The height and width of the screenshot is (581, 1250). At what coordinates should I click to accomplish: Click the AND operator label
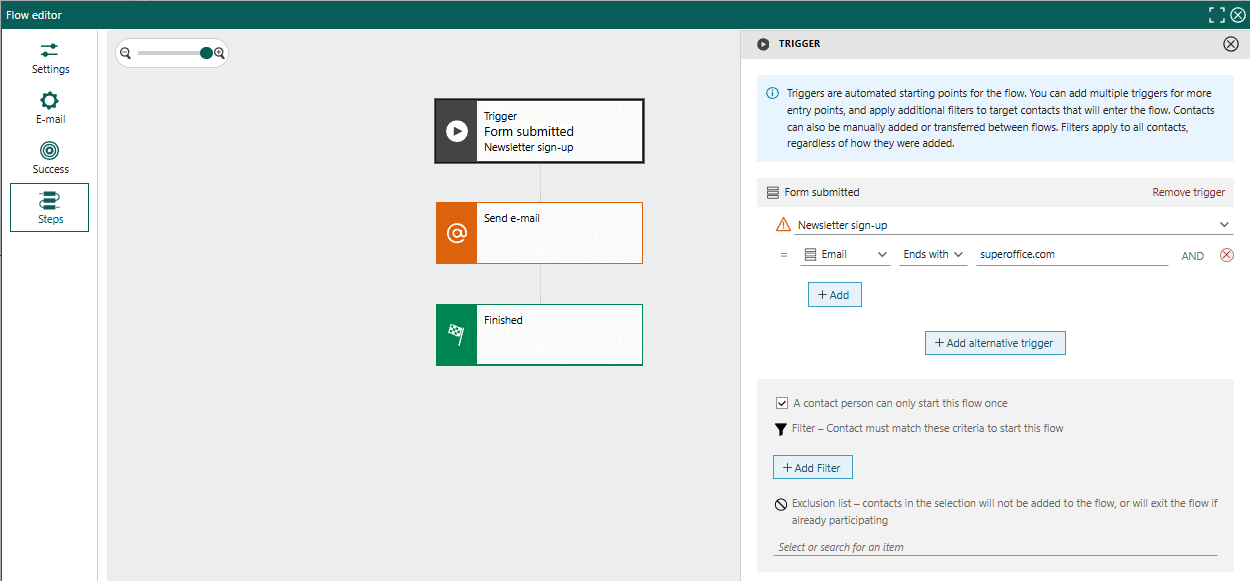click(1192, 256)
